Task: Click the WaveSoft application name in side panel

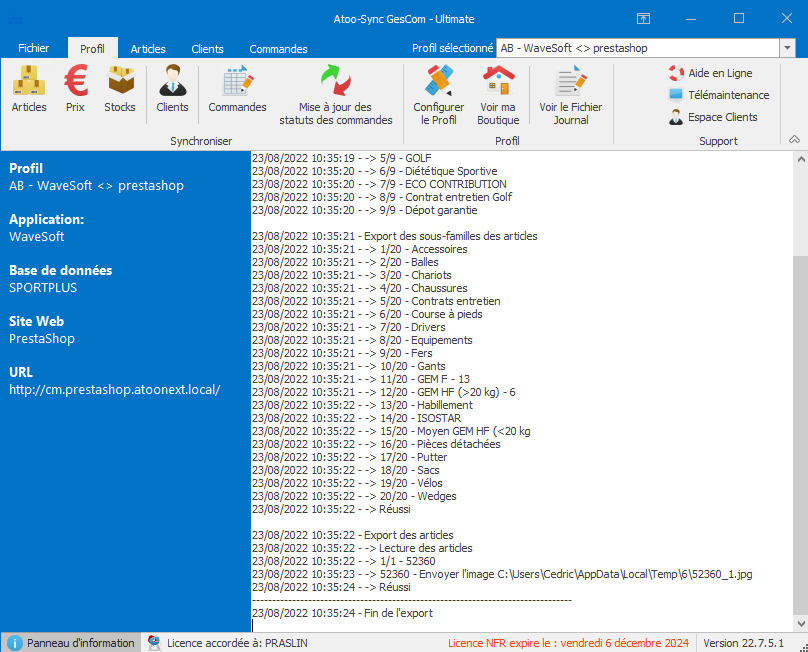Action: [37, 237]
